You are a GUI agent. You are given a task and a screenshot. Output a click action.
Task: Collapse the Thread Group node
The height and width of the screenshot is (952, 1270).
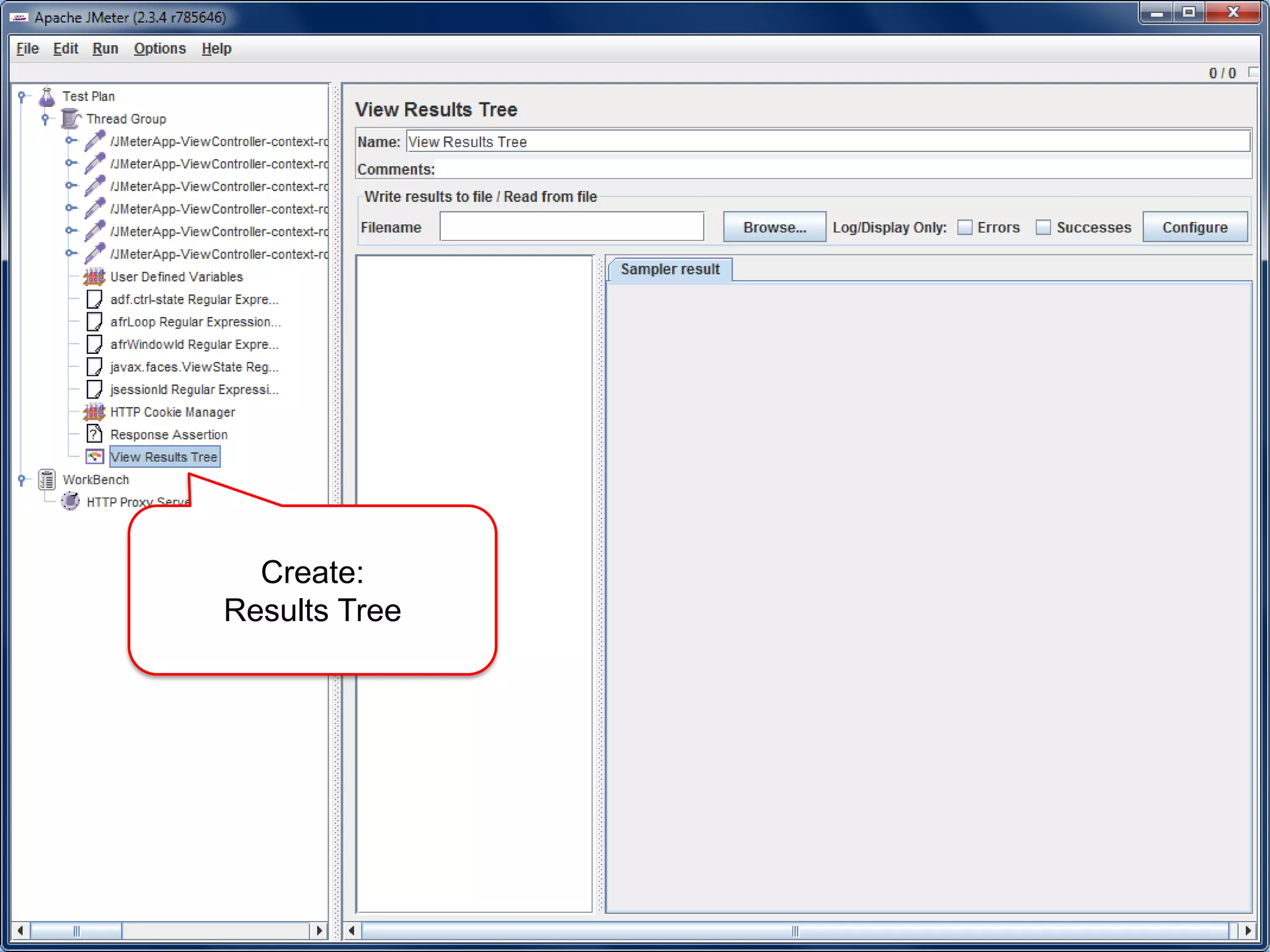[x=46, y=118]
